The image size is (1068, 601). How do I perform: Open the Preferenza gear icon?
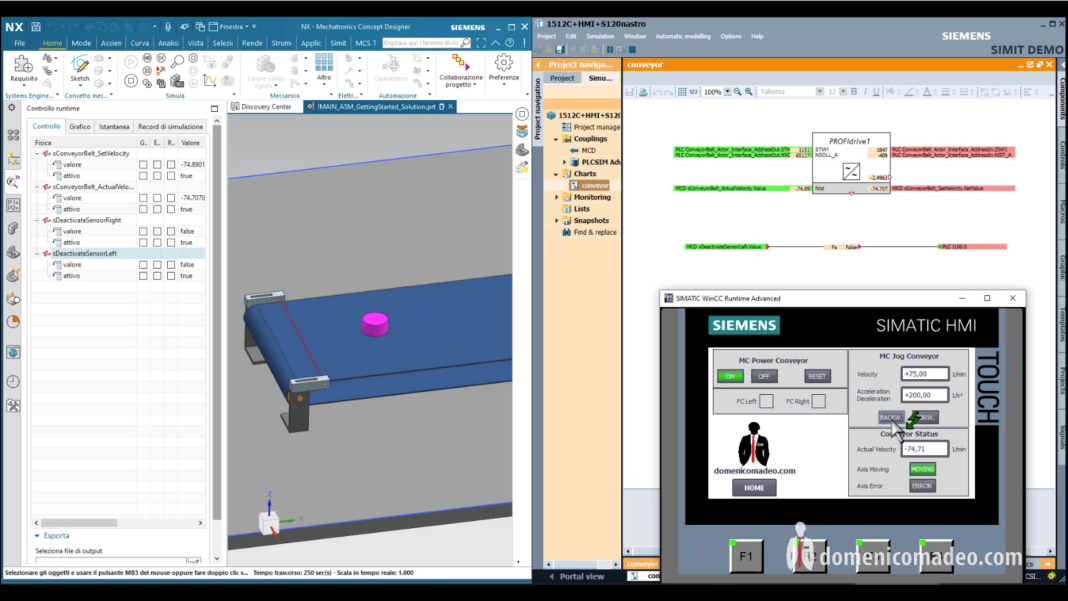pos(503,64)
